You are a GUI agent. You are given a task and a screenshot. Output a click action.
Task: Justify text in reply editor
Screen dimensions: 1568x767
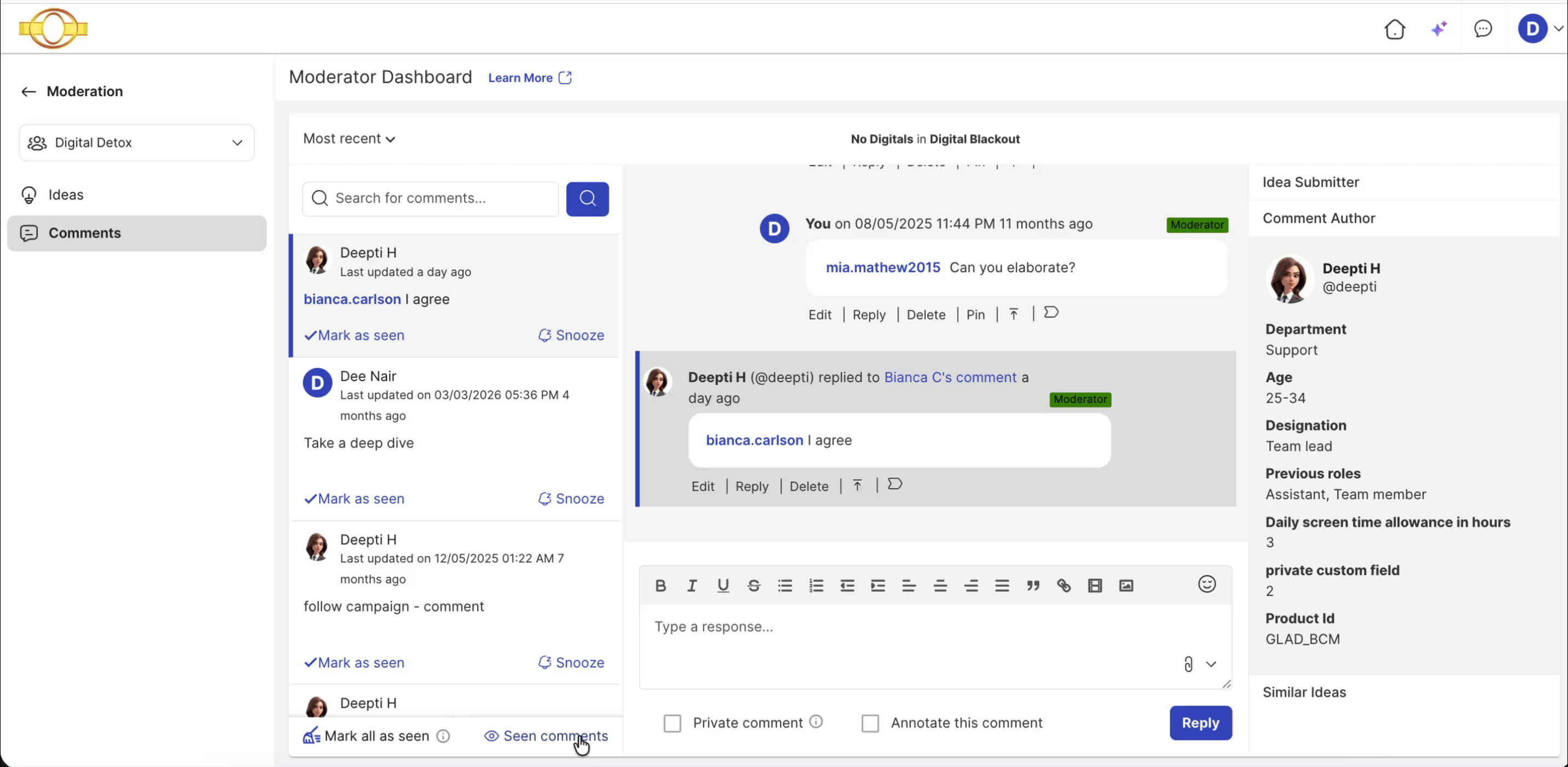pyautogui.click(x=1002, y=585)
